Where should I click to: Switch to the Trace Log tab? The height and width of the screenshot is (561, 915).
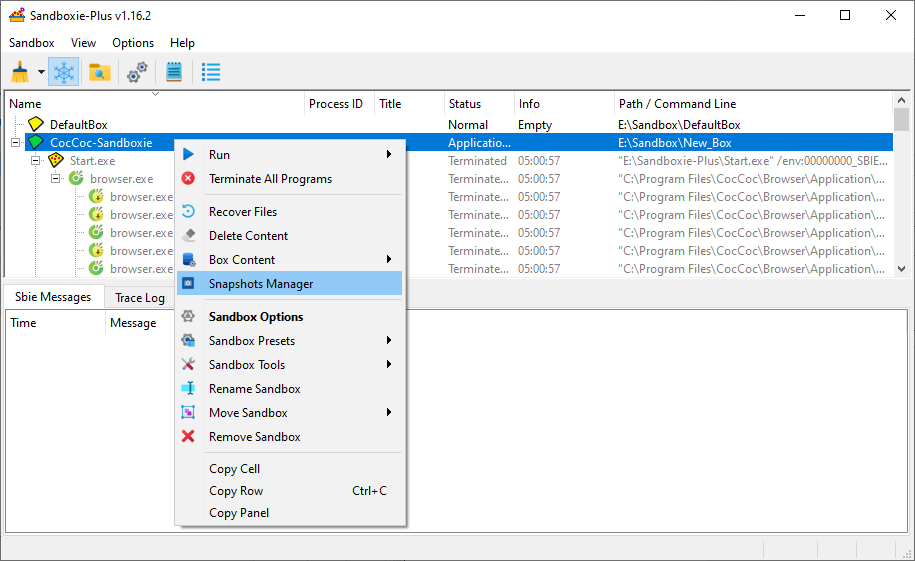tap(140, 298)
